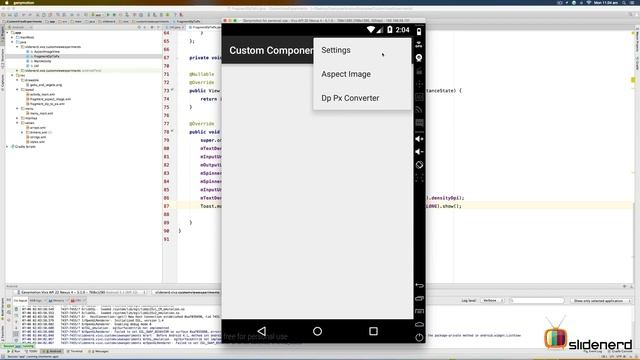
Task: Expand dimens.xml group node
Action: tap(22, 133)
